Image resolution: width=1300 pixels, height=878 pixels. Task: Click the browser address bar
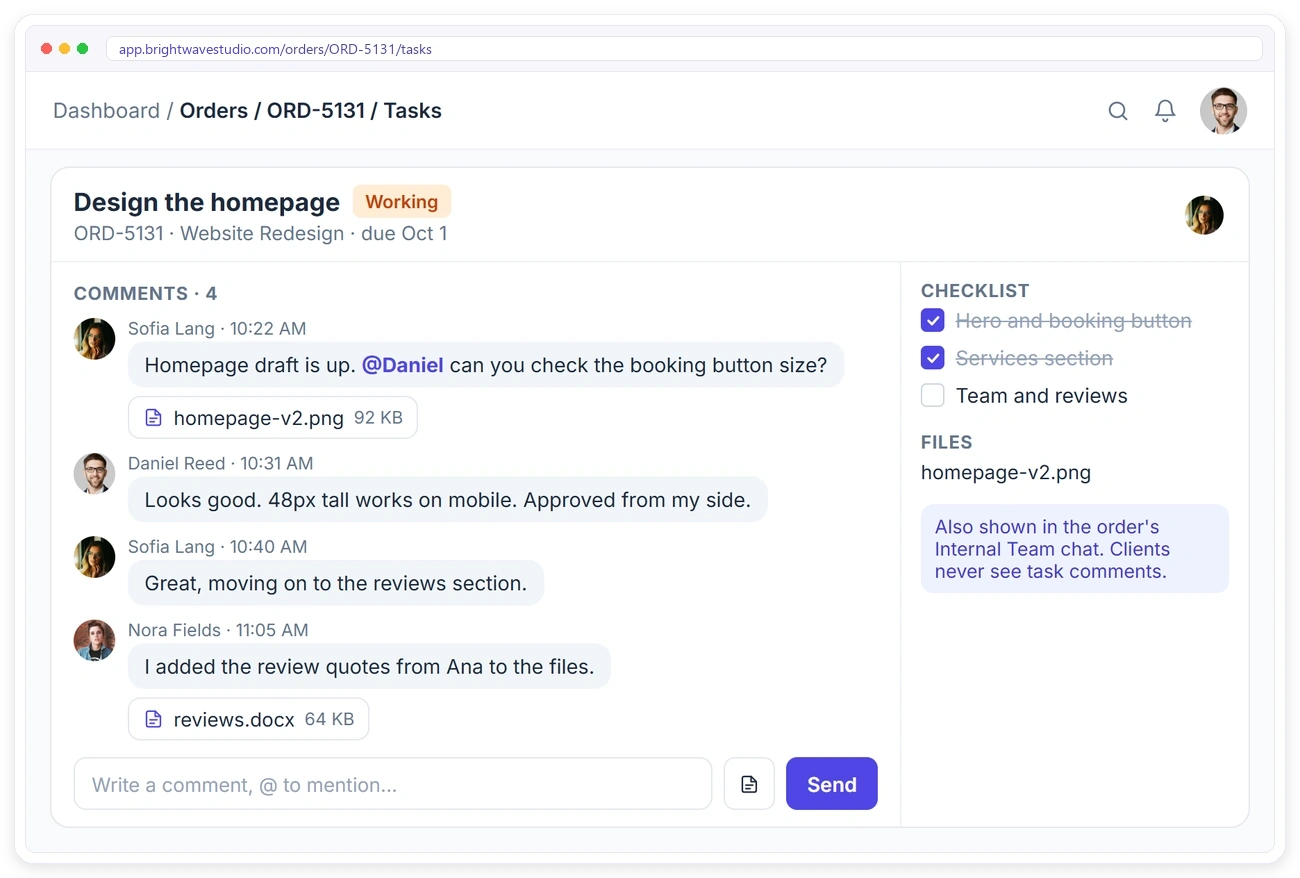(684, 49)
